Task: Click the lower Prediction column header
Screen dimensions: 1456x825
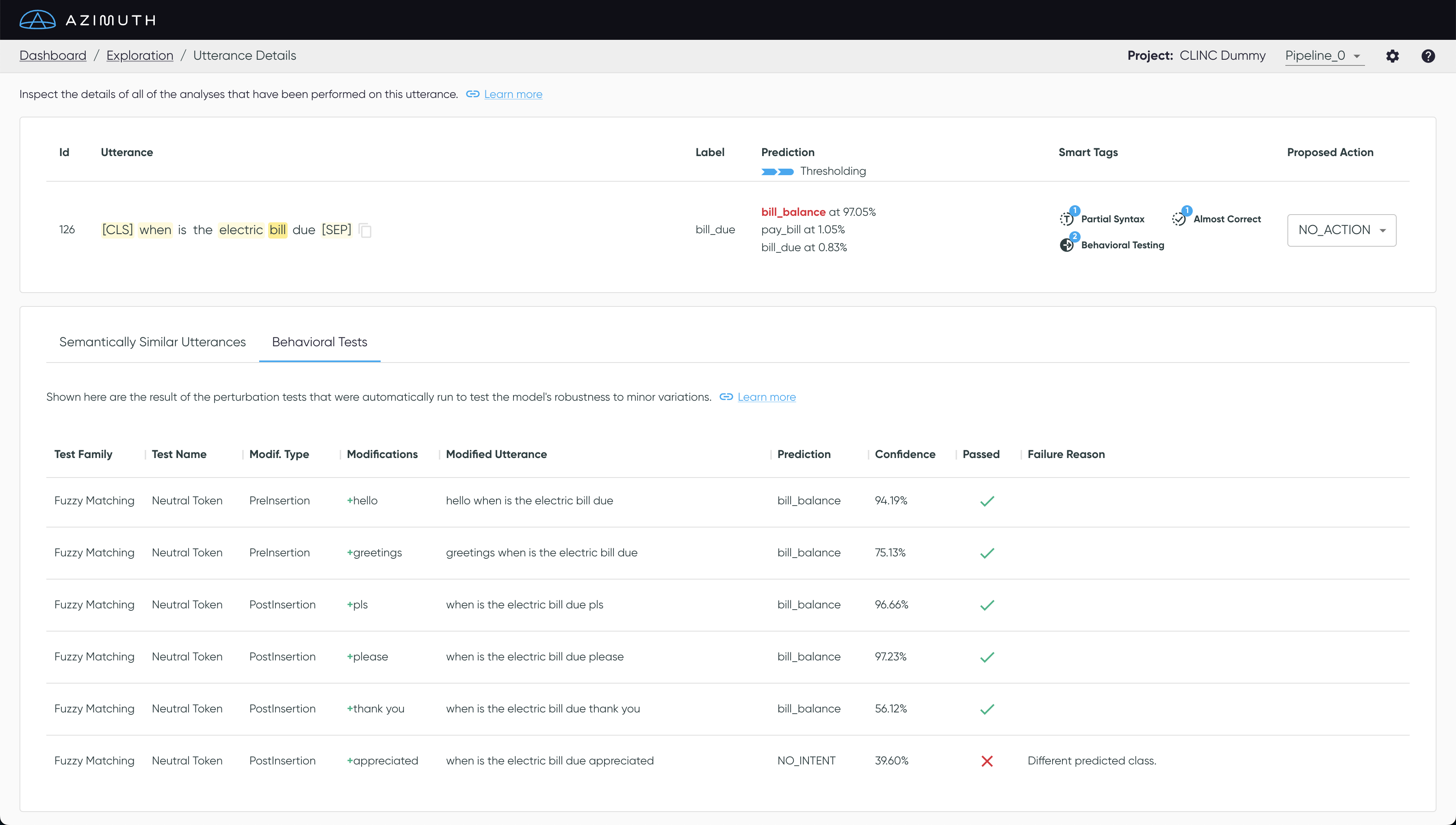Action: point(804,454)
